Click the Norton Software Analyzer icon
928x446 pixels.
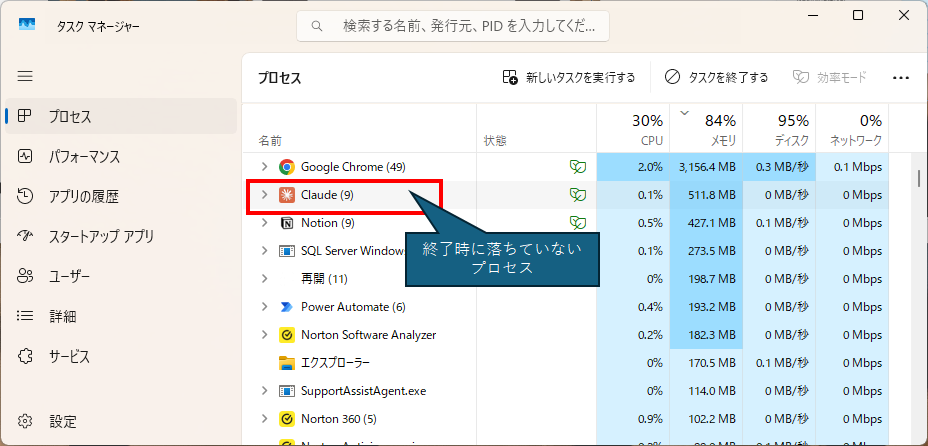287,335
